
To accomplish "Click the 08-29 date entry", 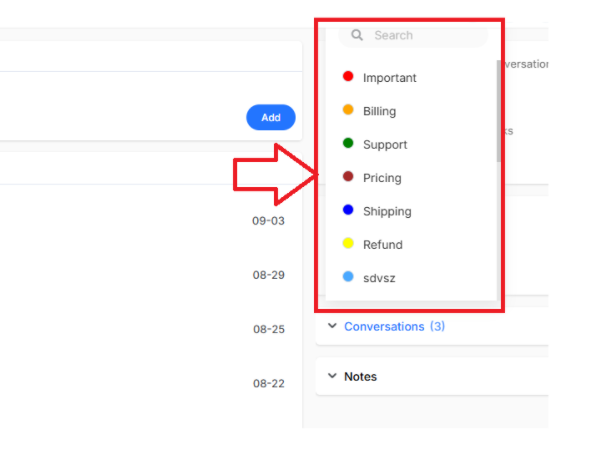I will point(269,275).
